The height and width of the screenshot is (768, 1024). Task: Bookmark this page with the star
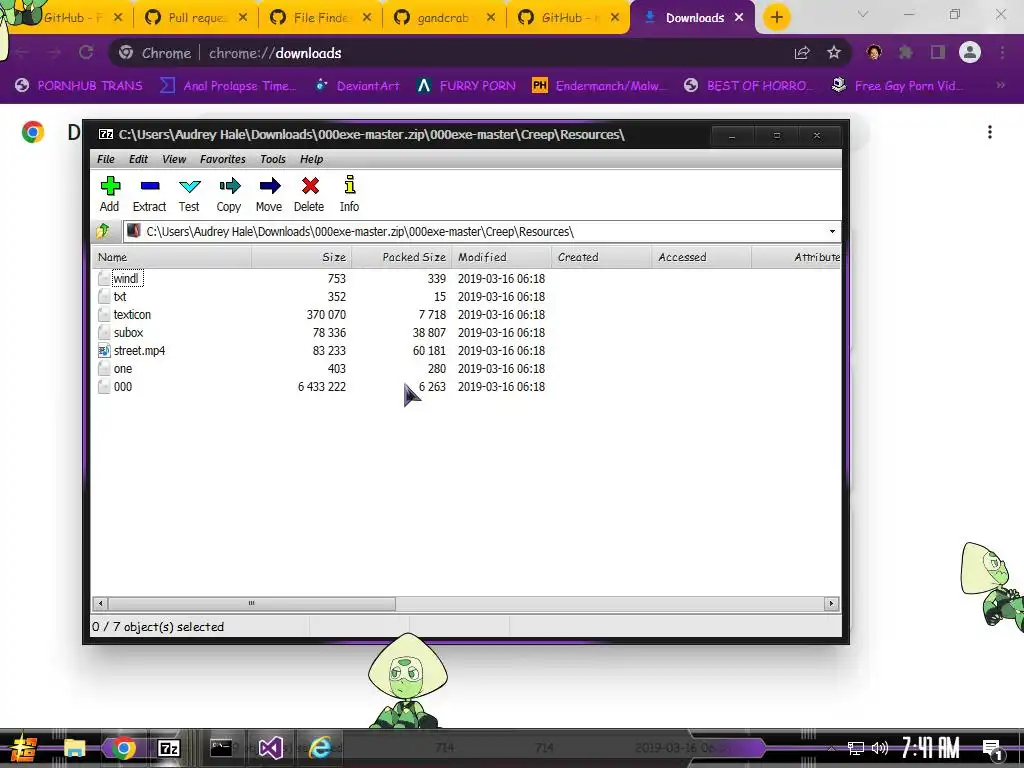(x=834, y=53)
